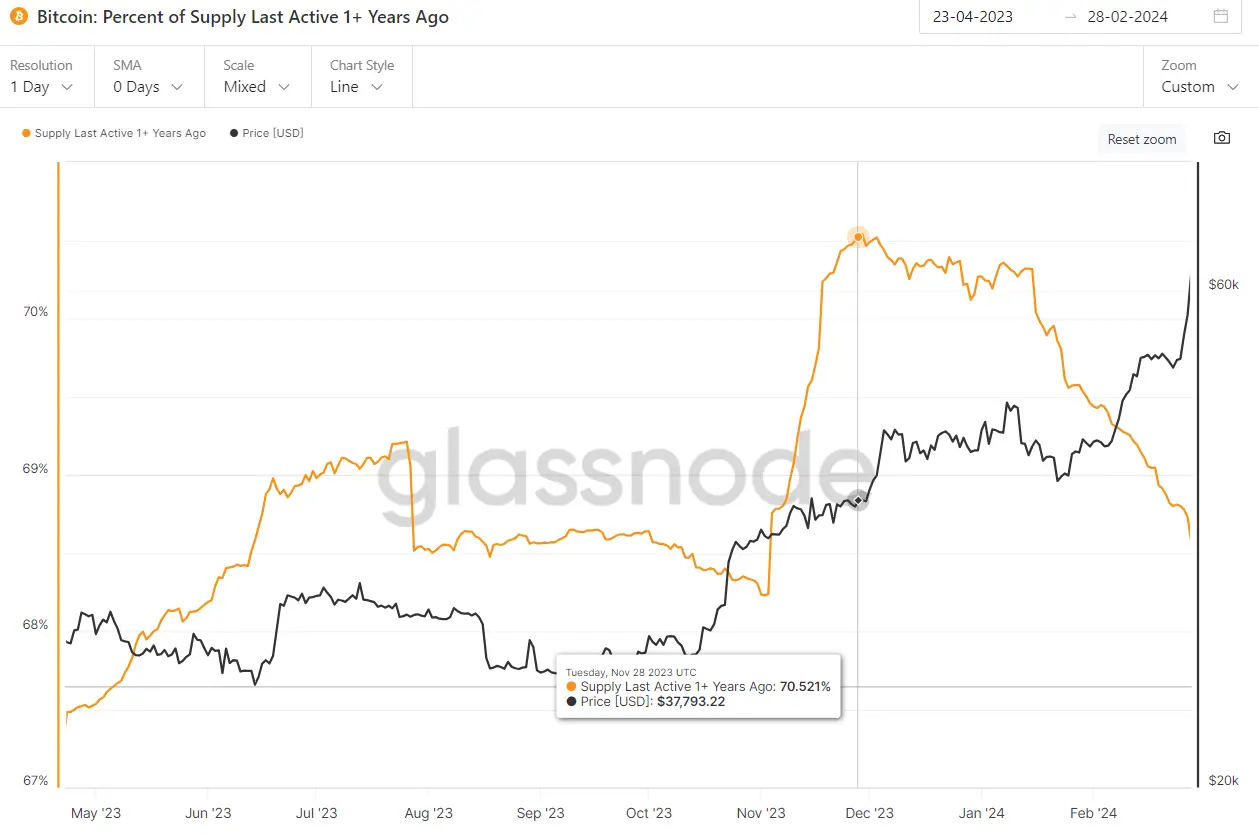Click the start date field showing 23-04-2023
Viewport: 1259px width, 835px height.
(x=971, y=17)
